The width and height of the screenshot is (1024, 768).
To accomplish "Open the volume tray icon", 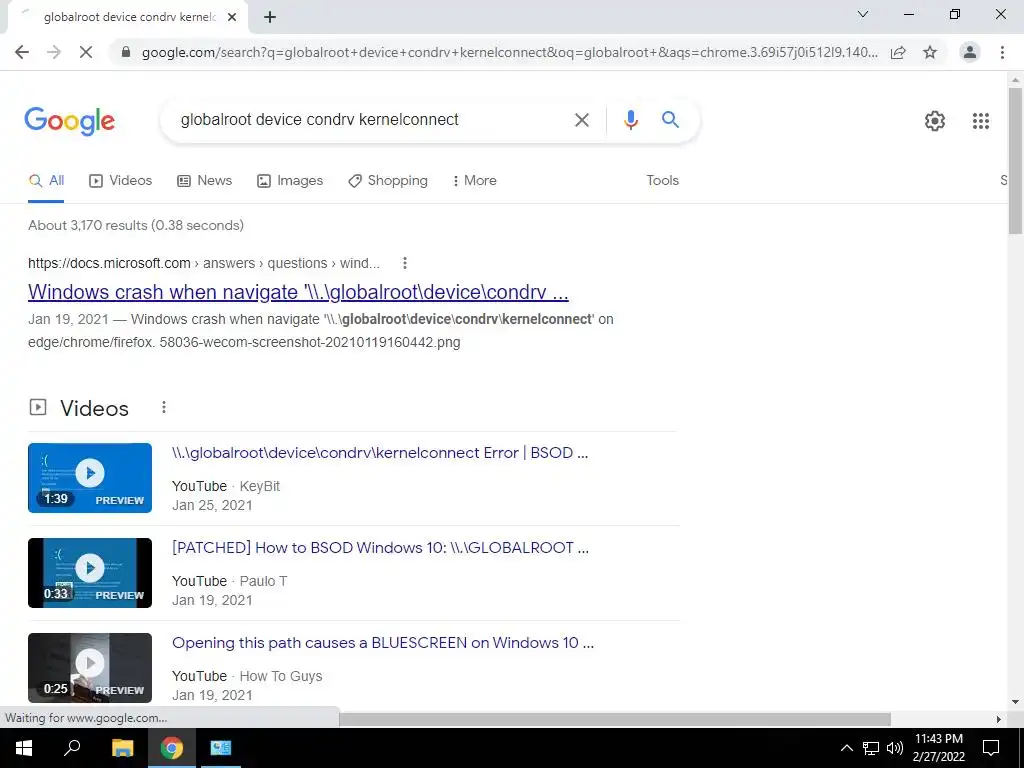I will coord(895,748).
